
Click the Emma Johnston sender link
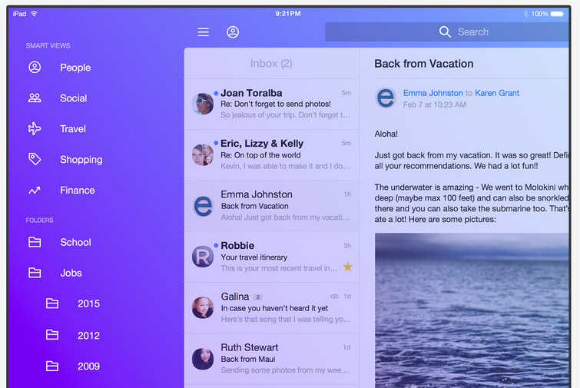click(433, 93)
